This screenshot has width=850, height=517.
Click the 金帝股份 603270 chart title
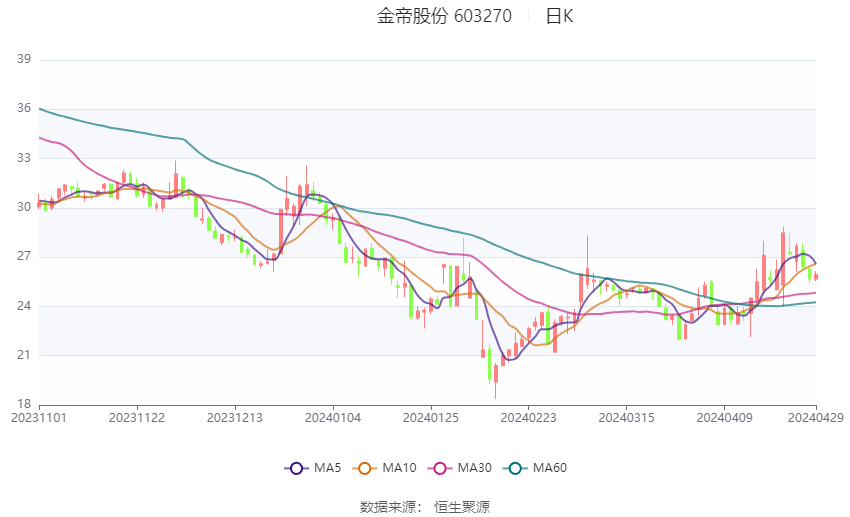pos(444,16)
